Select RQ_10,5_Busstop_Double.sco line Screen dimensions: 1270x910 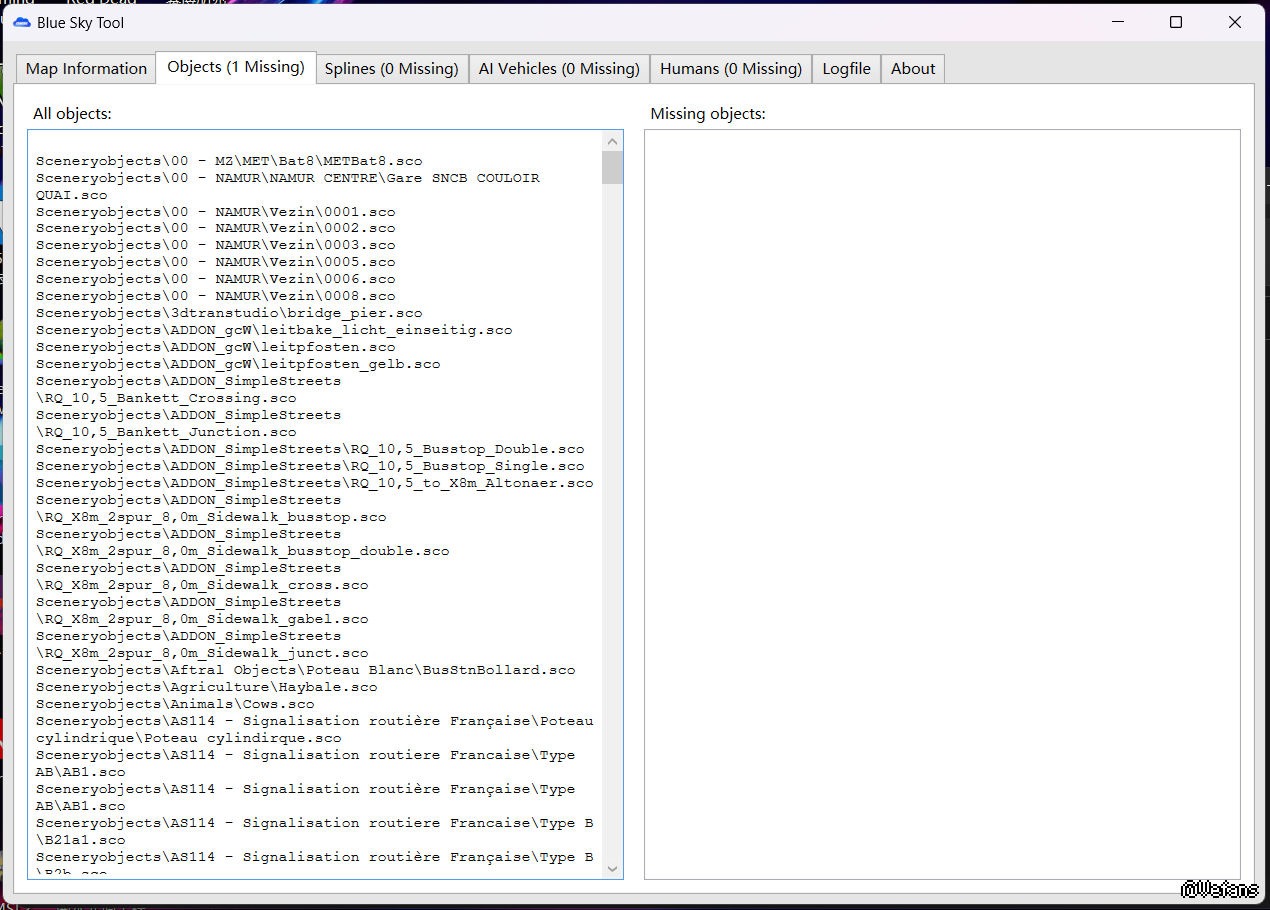(310, 450)
